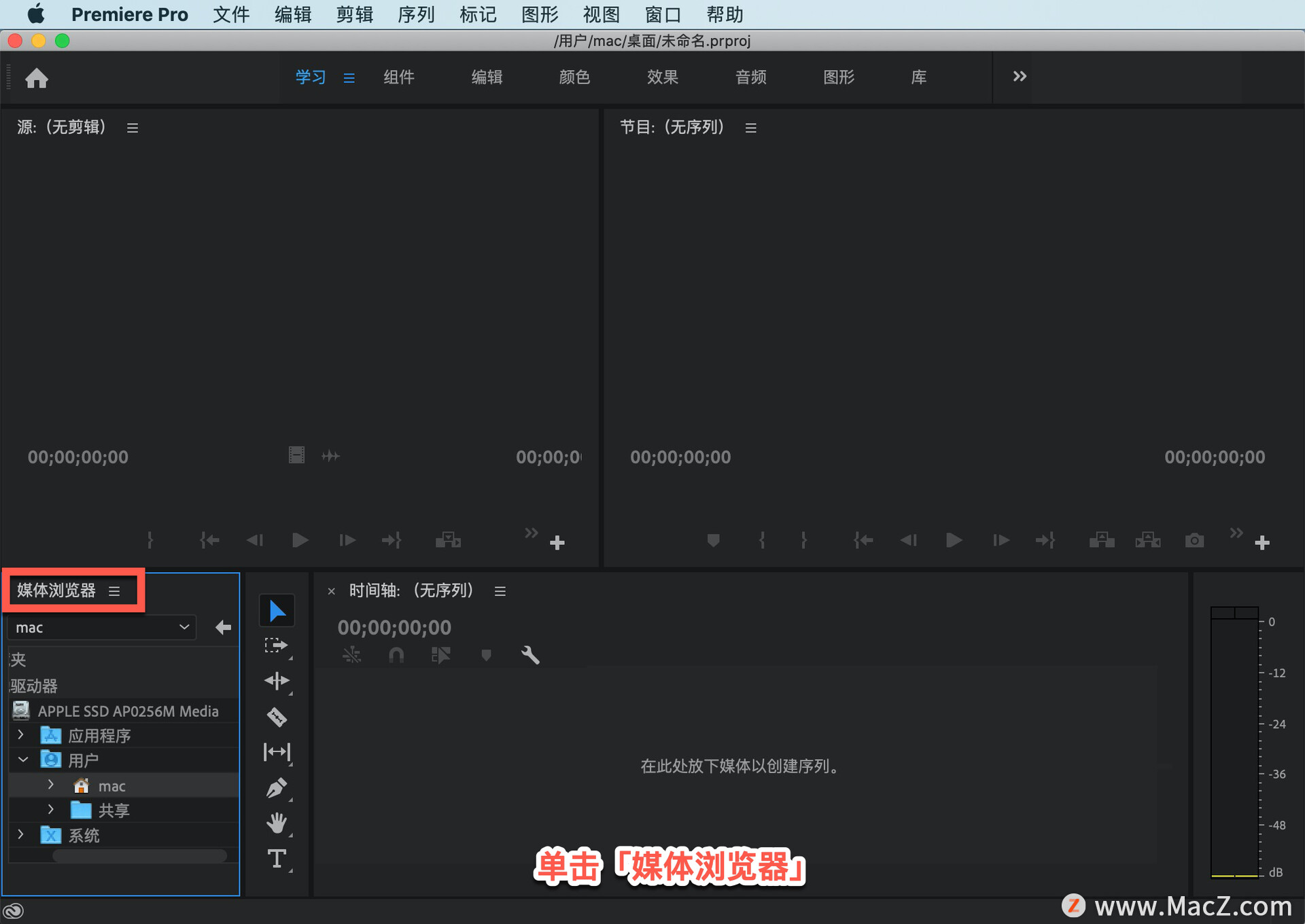The width and height of the screenshot is (1305, 924).
Task: Switch to the 颜色 workspace tab
Action: 574,77
